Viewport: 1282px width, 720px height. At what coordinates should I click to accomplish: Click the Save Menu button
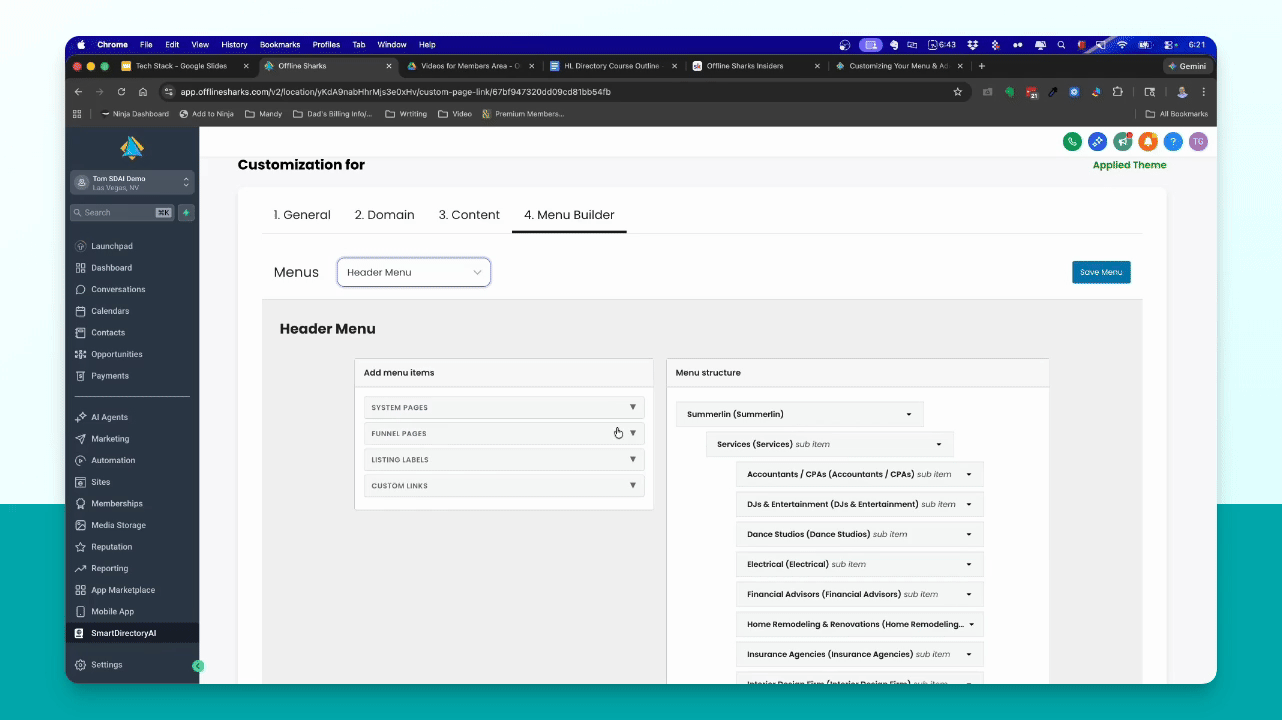(1101, 272)
